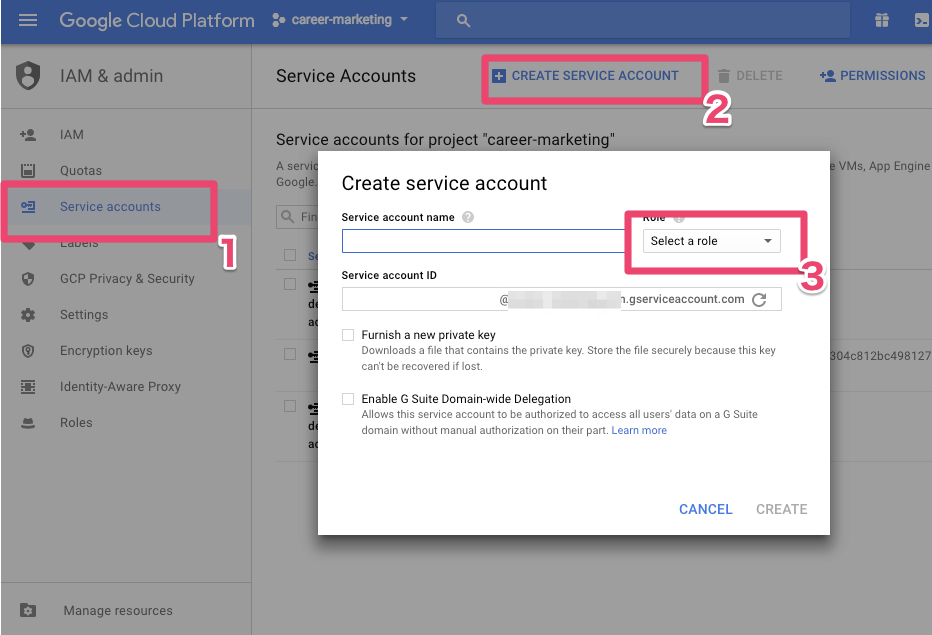Activate Cloud Shell from the top bar
Viewport: 932px width, 635px height.
click(922, 20)
